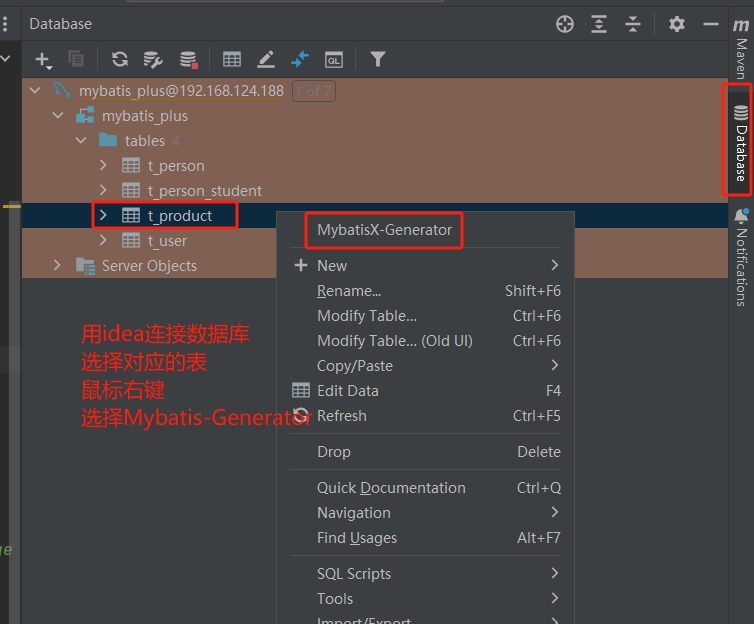
Task: Collapse the tables folder node
Action: tap(81, 140)
